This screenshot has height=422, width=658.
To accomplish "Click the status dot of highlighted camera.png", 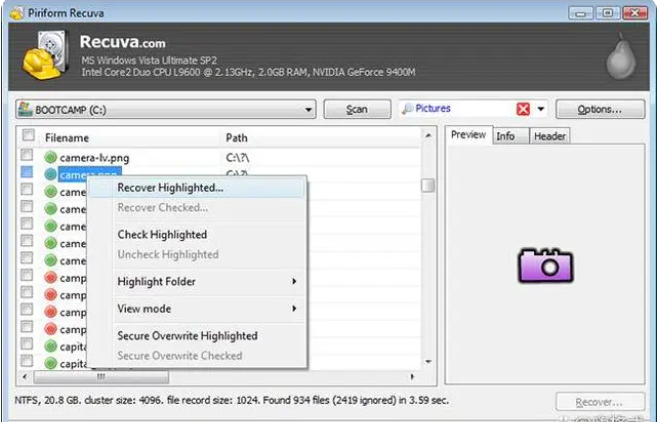I will (50, 174).
